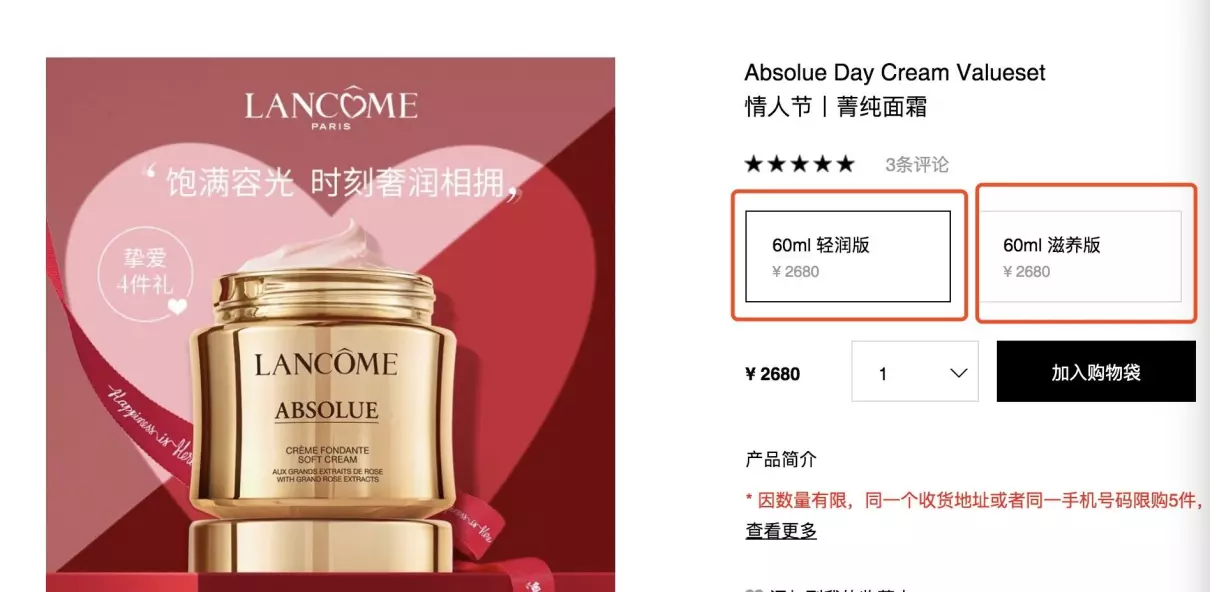Click the Absolue Day Cream Valueset title
The width and height of the screenshot is (1210, 592).
(x=895, y=73)
